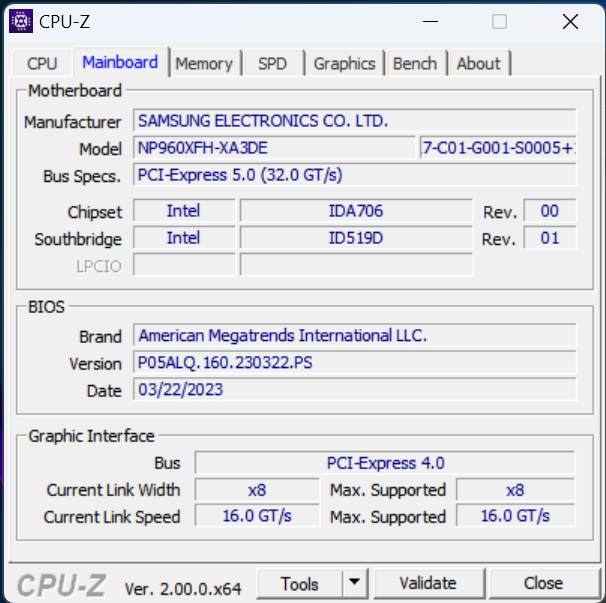Open the Memory tab

204,63
